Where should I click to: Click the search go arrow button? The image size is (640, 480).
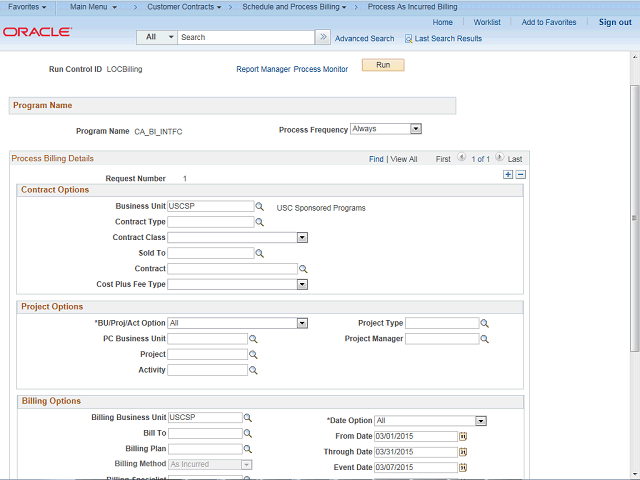pos(323,37)
